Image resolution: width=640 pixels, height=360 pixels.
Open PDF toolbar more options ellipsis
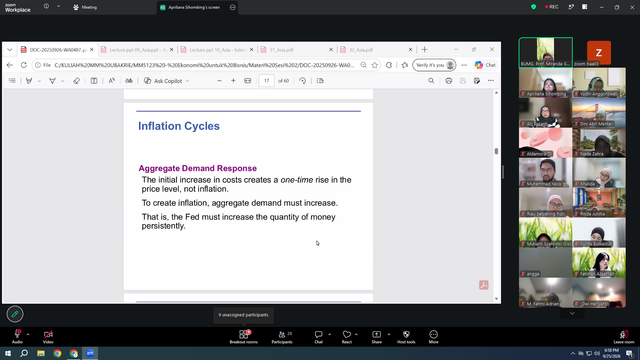491,81
